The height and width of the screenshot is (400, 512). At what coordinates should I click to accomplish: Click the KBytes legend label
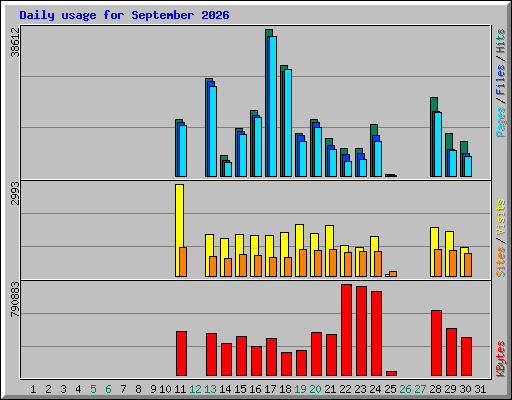pos(500,359)
